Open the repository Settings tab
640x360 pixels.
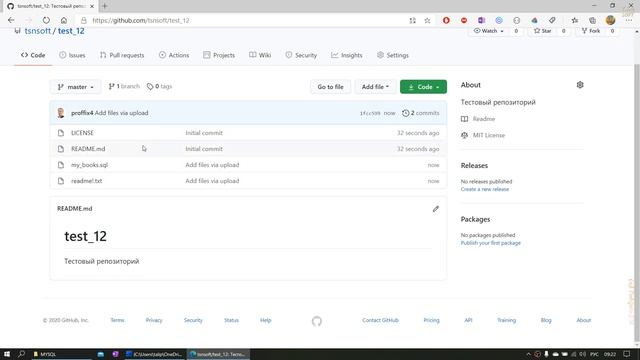393,55
